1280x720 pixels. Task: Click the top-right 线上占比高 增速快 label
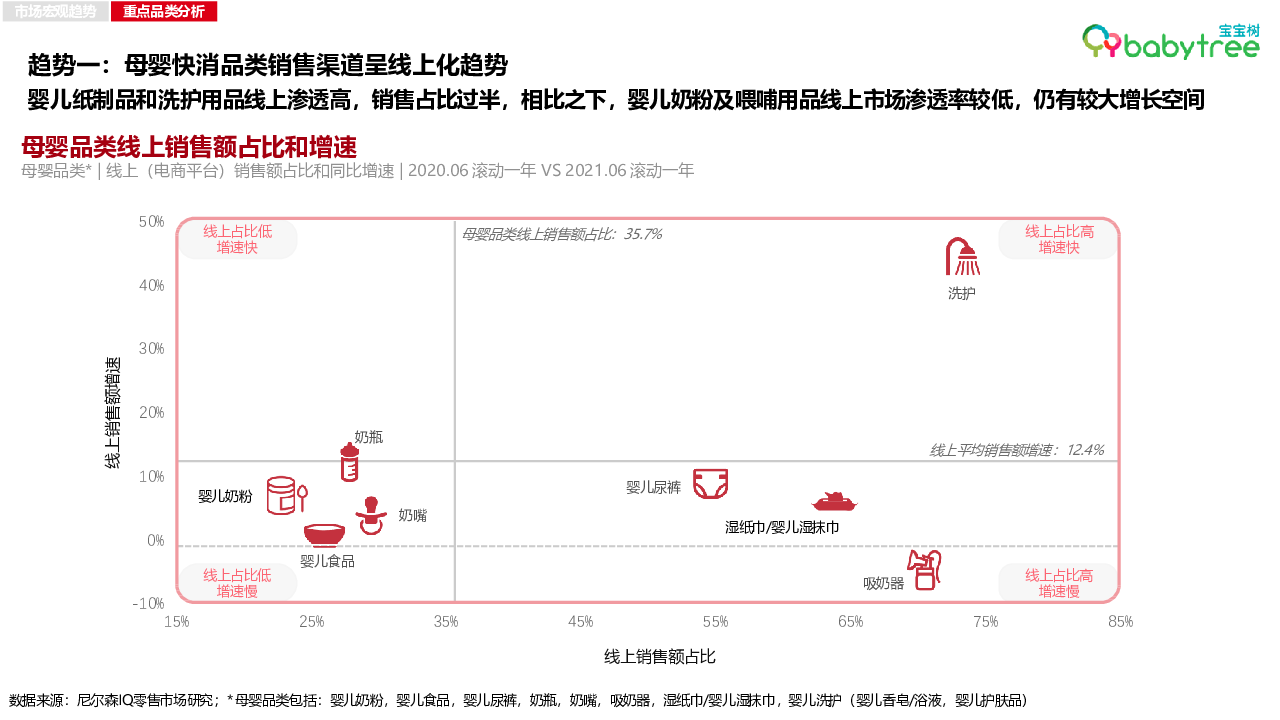click(1058, 239)
